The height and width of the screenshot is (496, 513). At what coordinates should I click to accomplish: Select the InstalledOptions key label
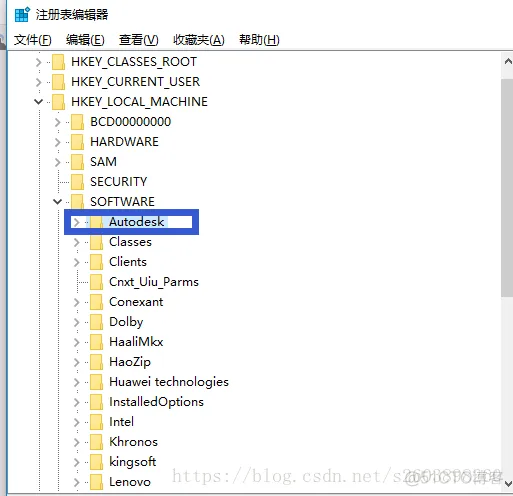point(156,402)
